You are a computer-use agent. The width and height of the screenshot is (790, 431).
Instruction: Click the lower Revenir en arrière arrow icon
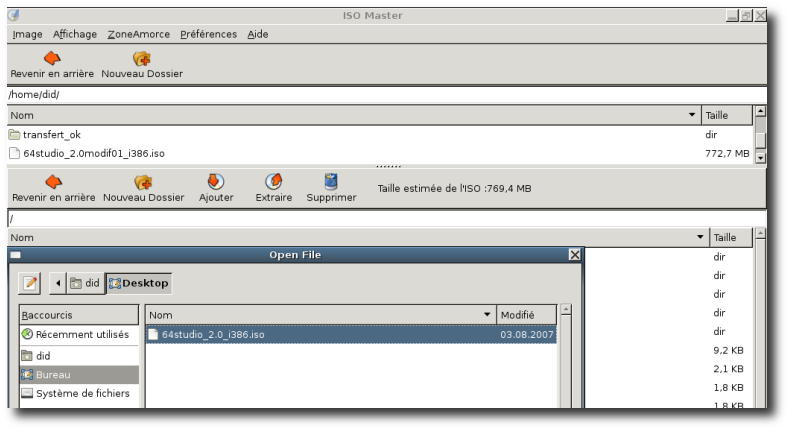point(53,182)
